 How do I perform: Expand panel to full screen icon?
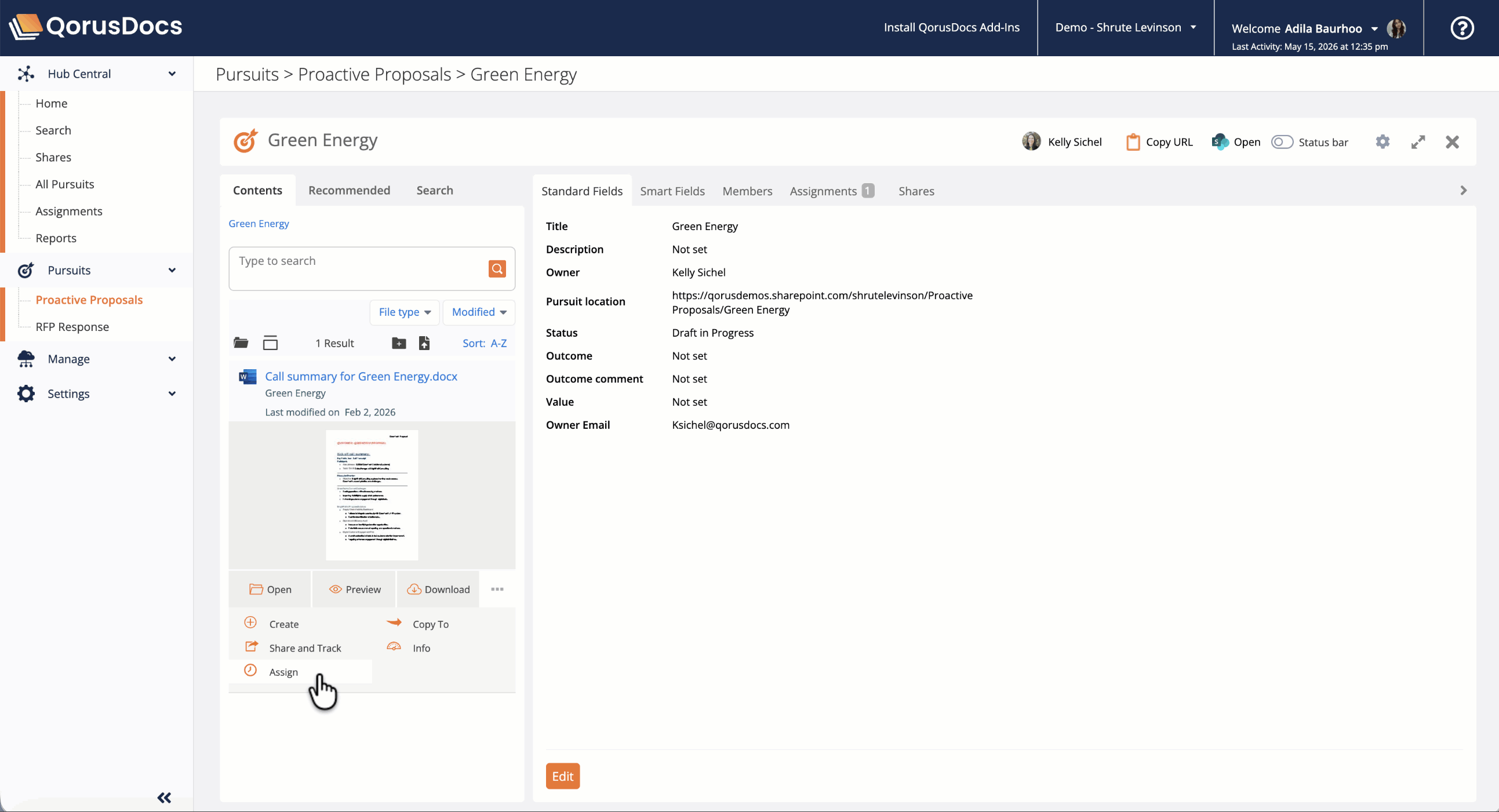pos(1418,142)
